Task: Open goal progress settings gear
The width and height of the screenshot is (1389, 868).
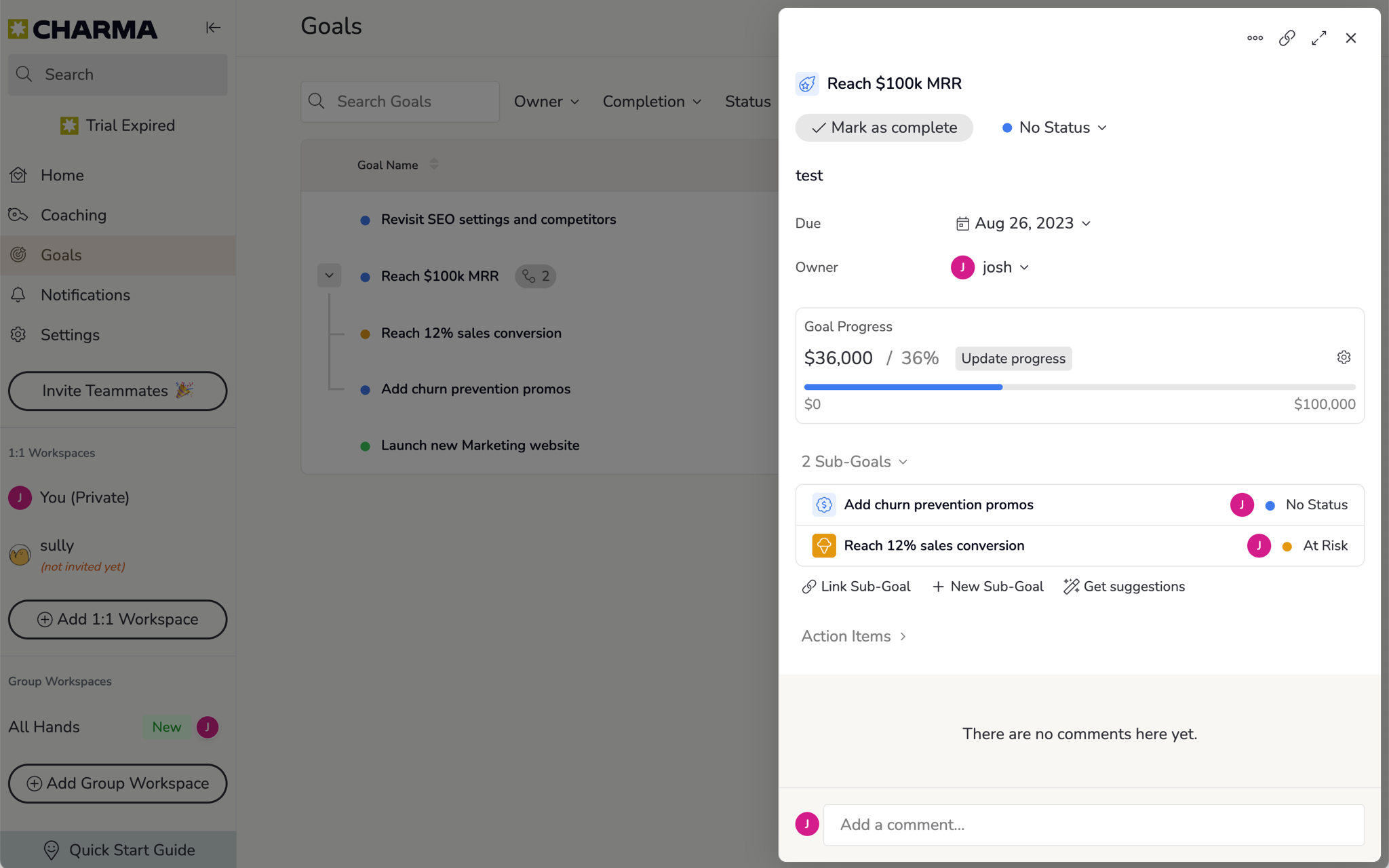Action: 1344,357
